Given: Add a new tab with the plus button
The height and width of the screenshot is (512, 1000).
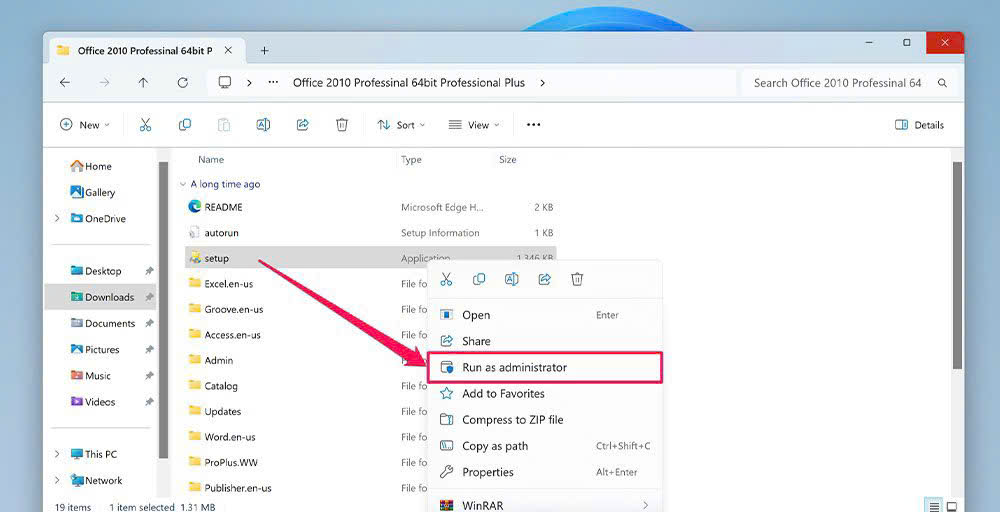Looking at the screenshot, I should click(x=264, y=50).
